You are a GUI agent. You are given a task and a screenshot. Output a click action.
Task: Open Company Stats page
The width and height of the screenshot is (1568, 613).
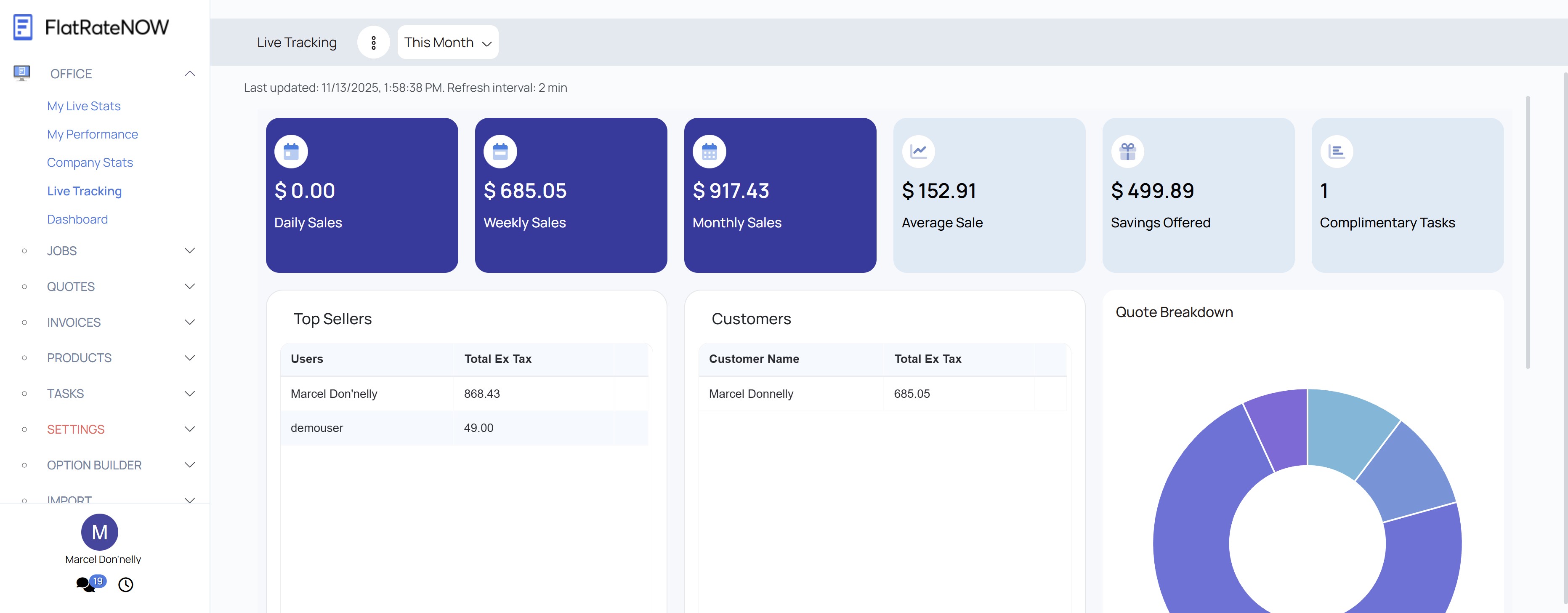click(90, 163)
